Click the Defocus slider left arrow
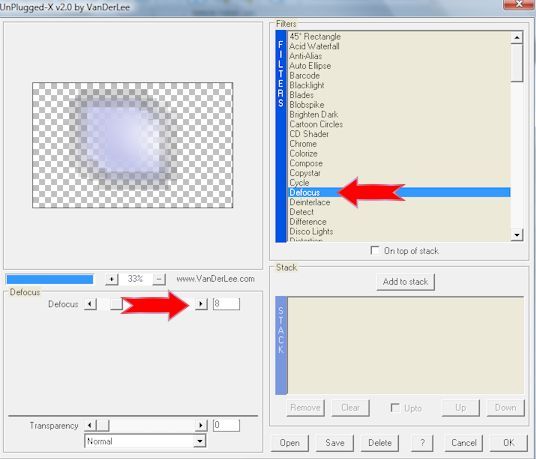 [x=90, y=304]
